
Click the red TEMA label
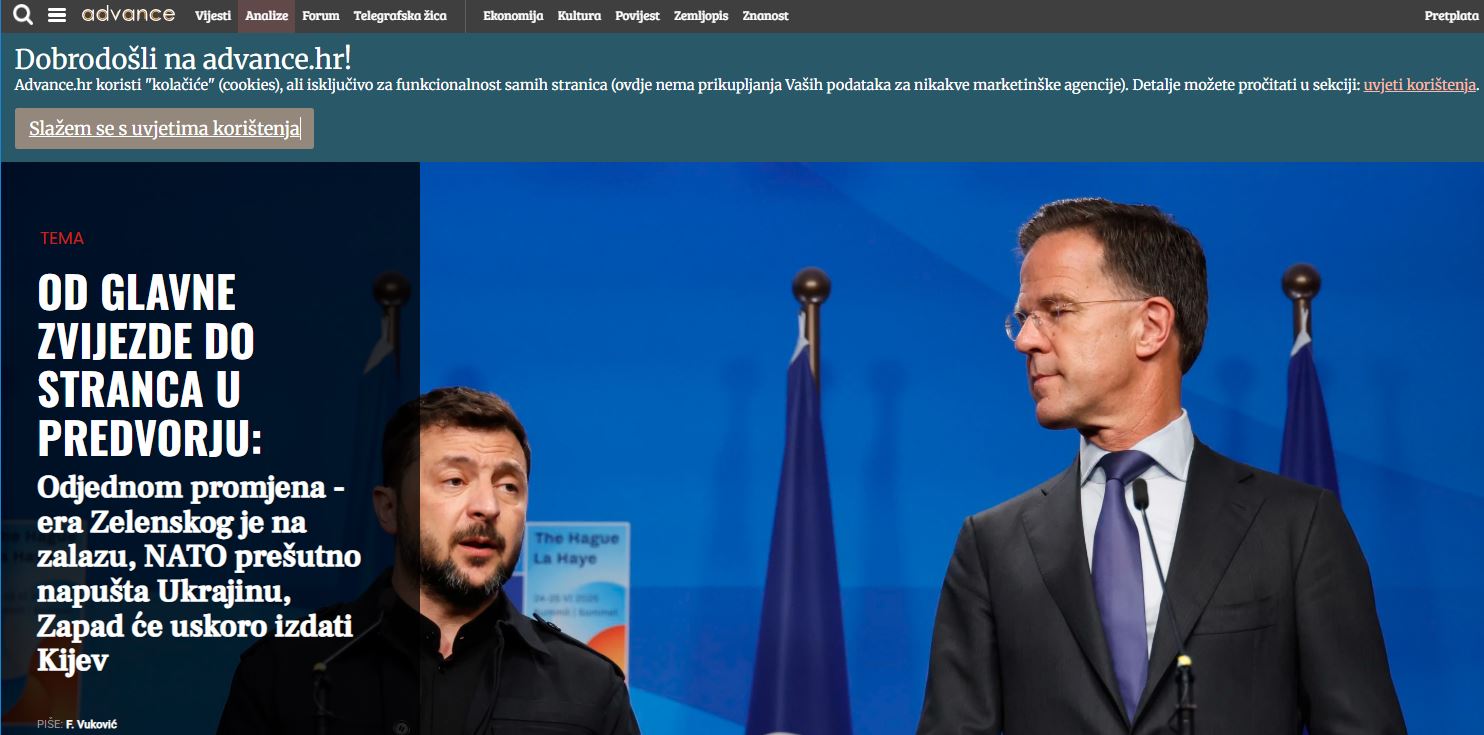coord(62,238)
